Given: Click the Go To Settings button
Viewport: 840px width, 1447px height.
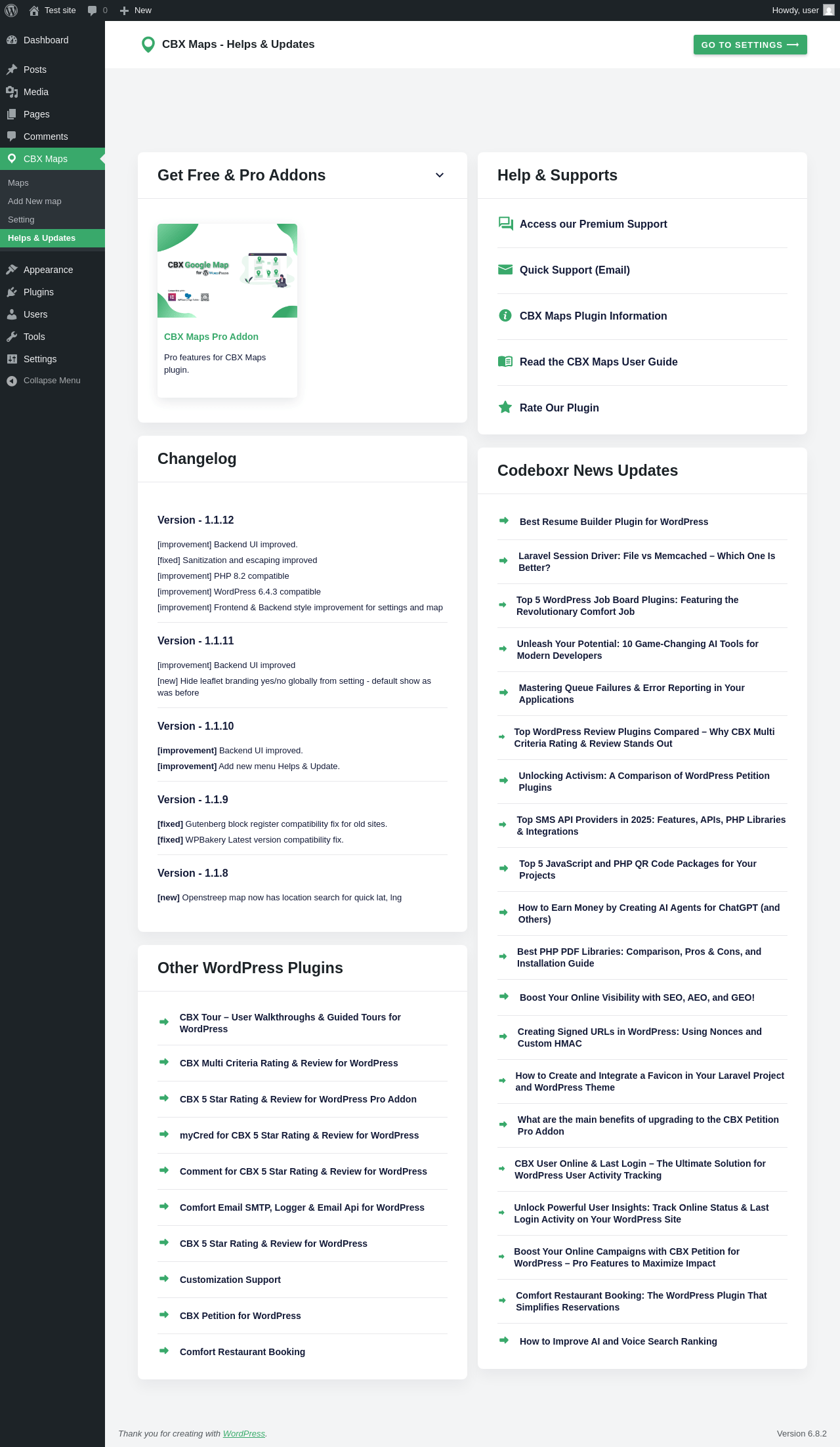Looking at the screenshot, I should [750, 45].
